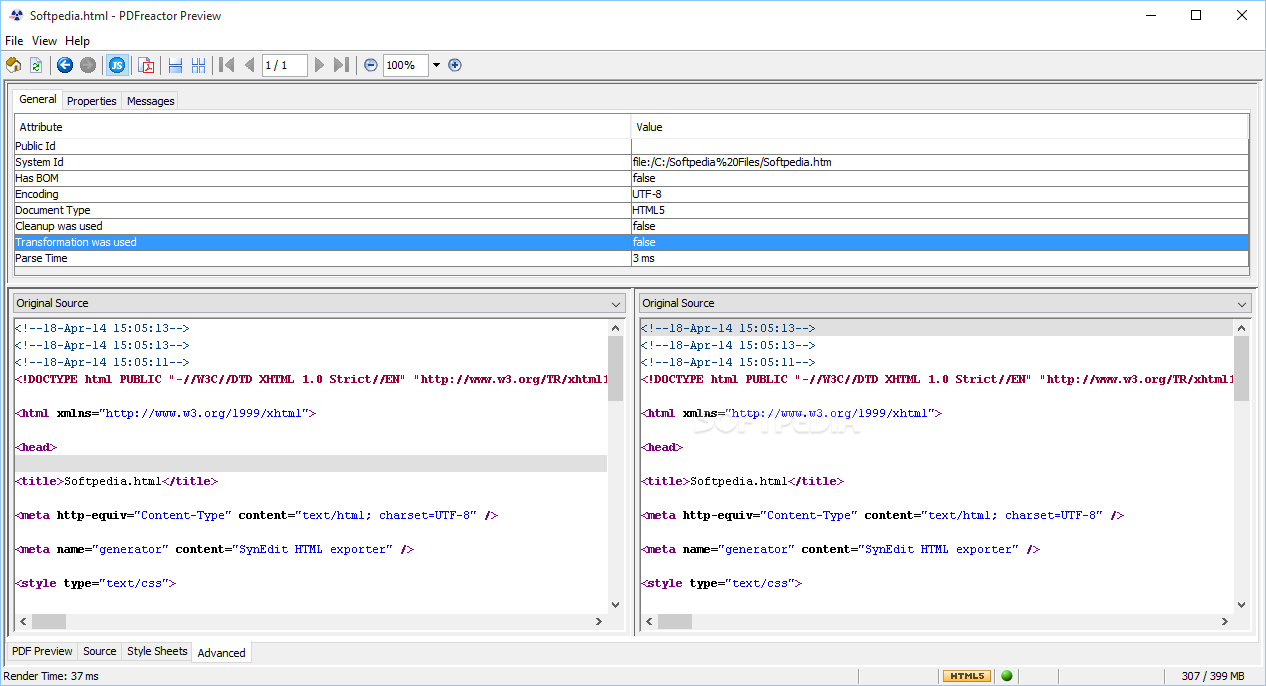Click the title line in left source pane
The image size is (1266, 686).
[116, 481]
